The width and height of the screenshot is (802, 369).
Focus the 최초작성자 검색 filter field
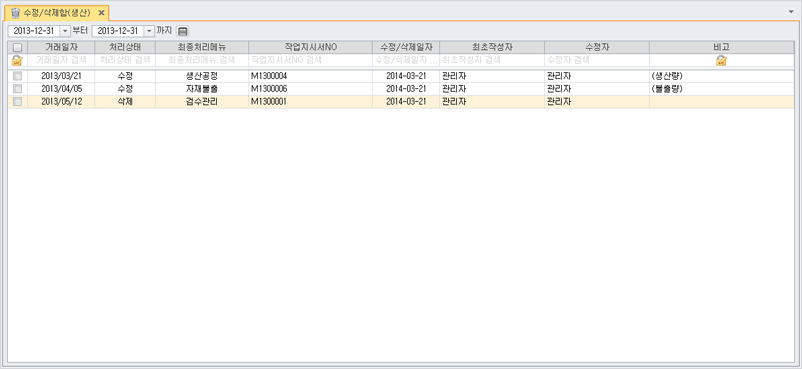click(x=492, y=60)
